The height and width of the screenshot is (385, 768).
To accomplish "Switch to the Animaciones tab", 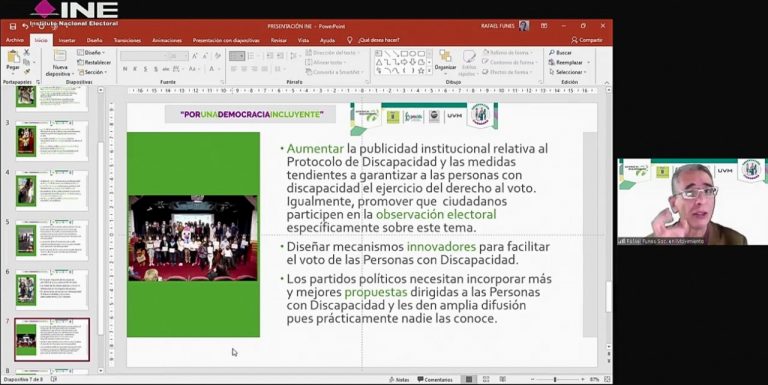I will pos(167,40).
